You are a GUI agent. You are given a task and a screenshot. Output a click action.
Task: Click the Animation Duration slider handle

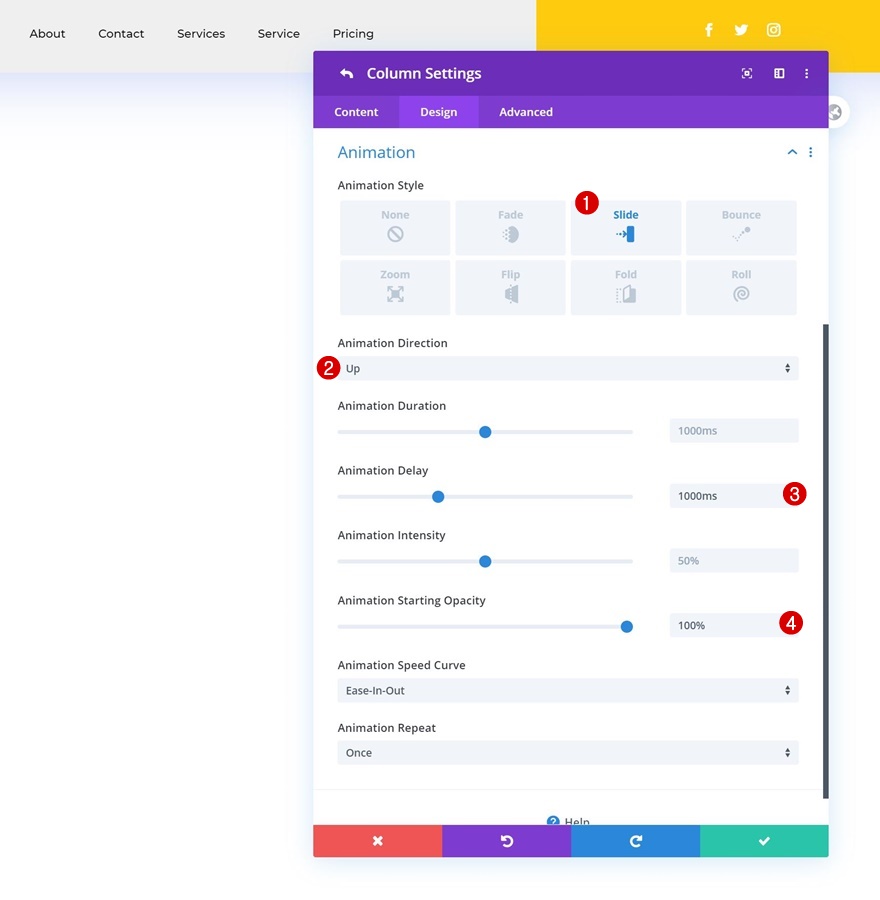coord(485,432)
